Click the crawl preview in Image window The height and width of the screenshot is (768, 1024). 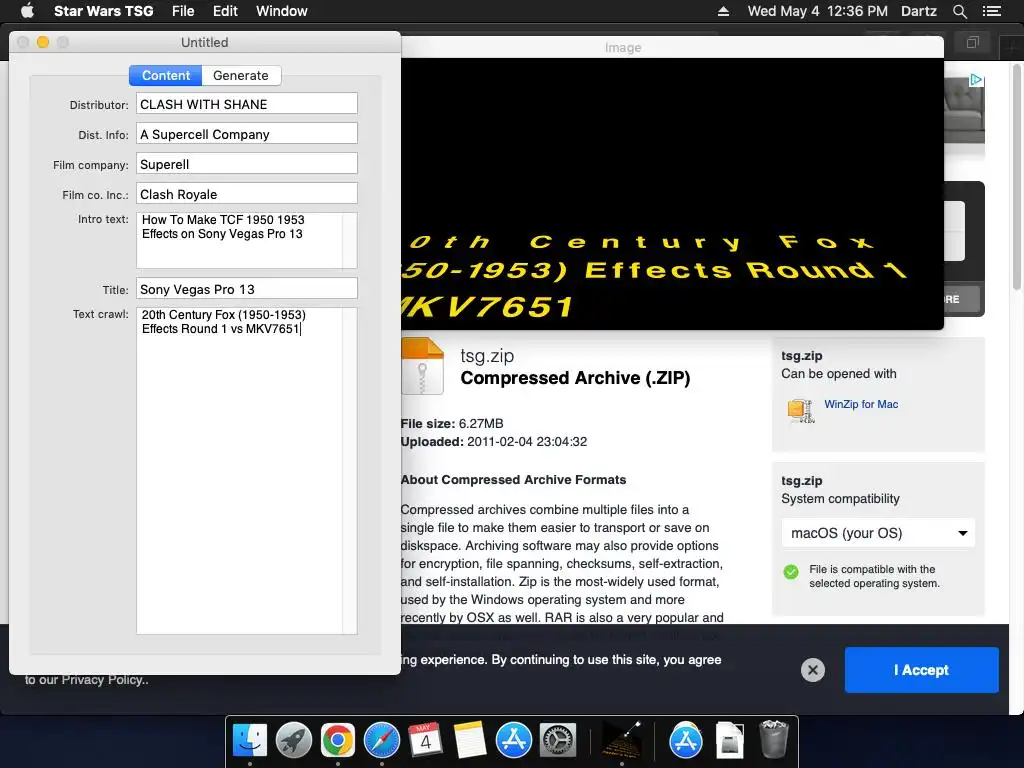tap(672, 193)
